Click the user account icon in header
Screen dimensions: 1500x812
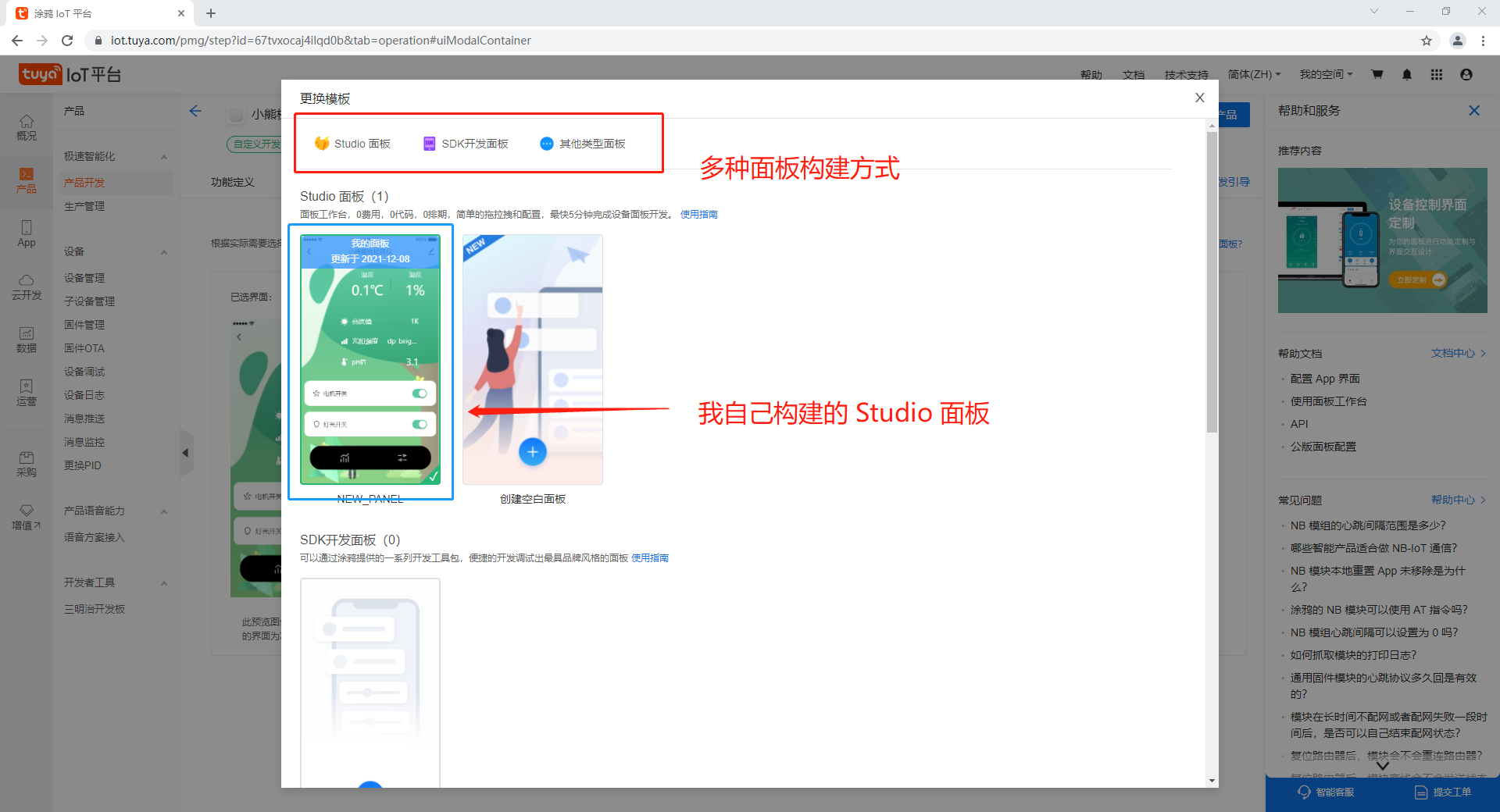click(1466, 74)
